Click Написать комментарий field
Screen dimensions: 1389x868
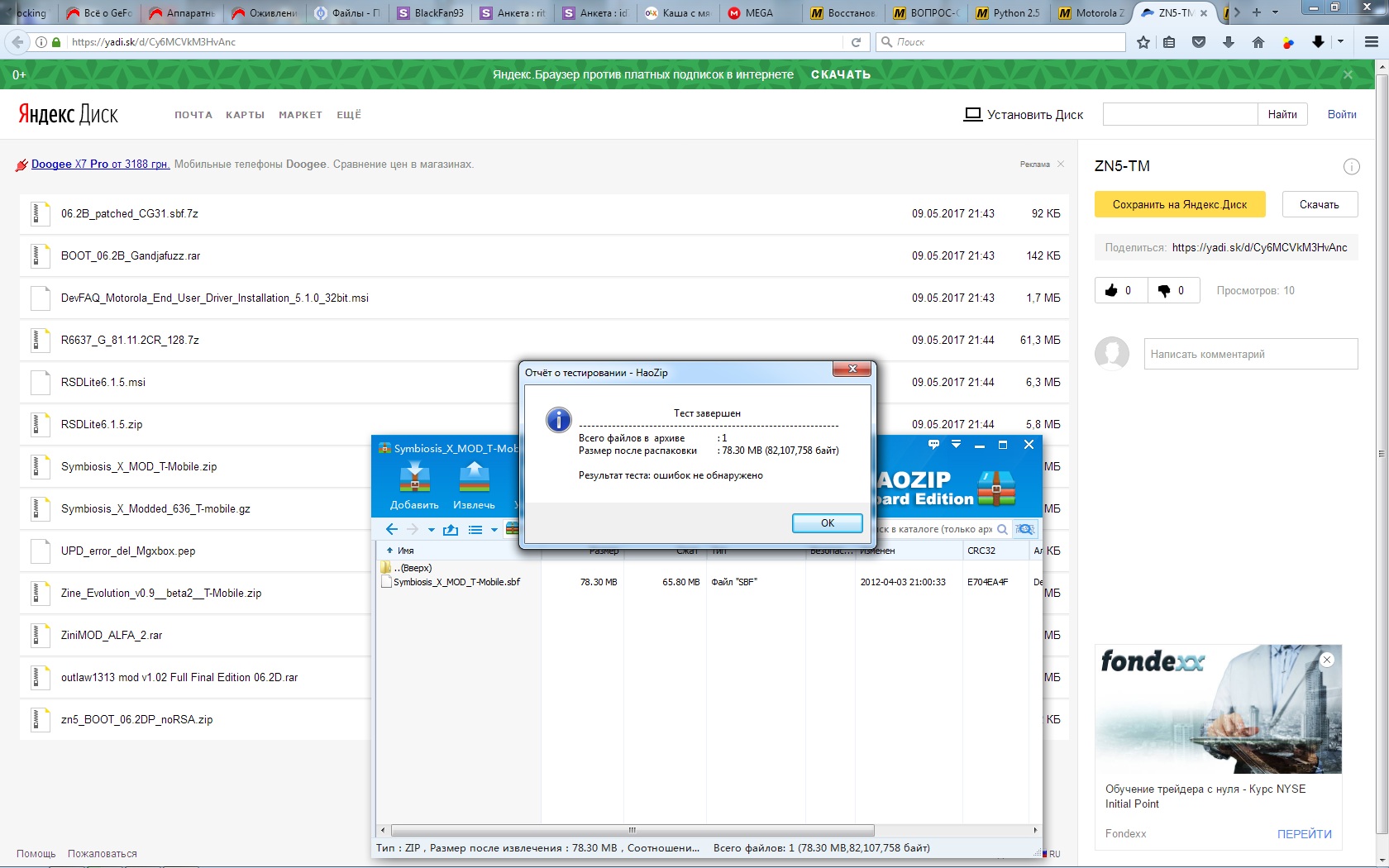point(1251,354)
